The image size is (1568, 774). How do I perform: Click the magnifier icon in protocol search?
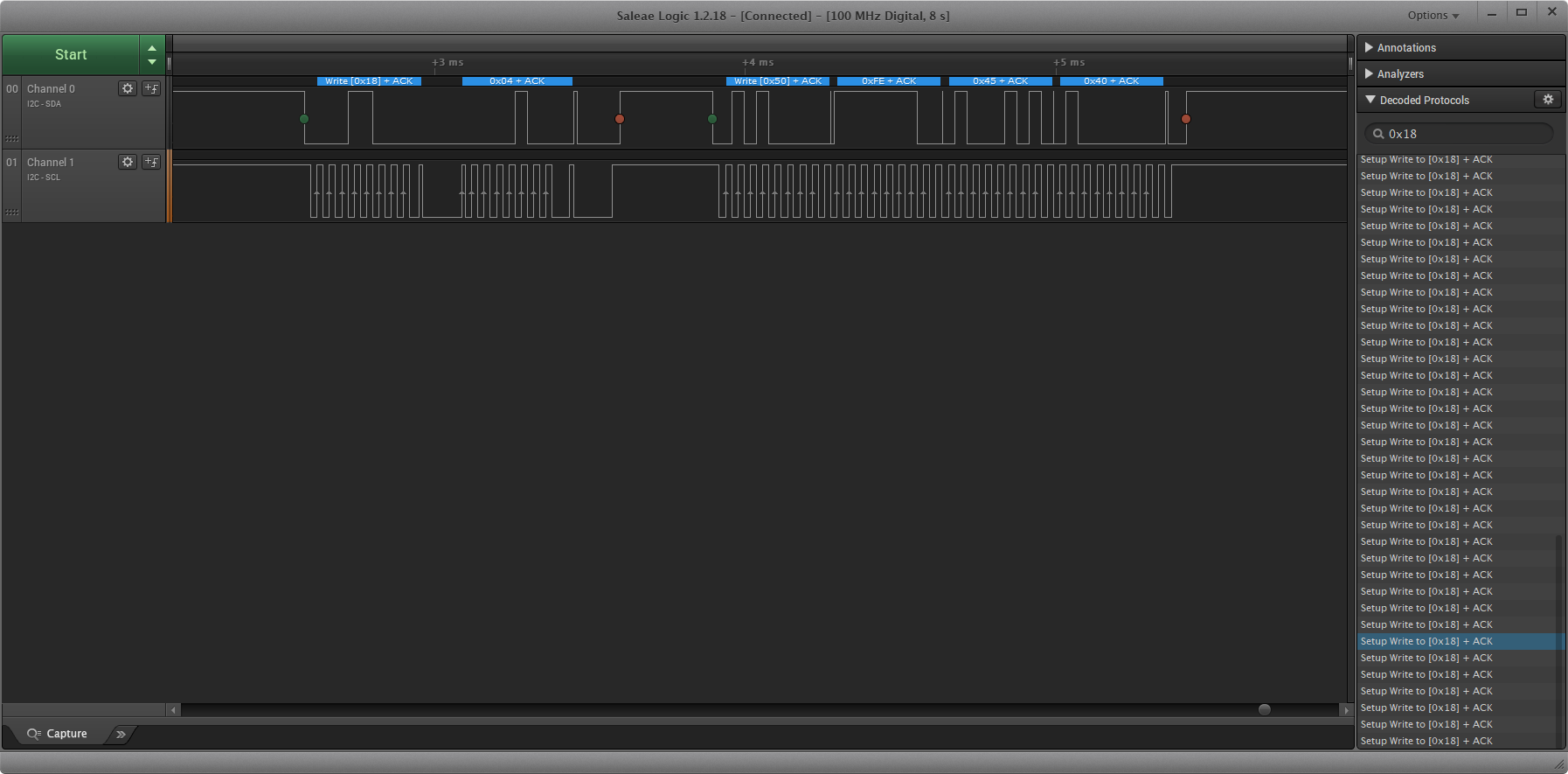[x=1378, y=134]
